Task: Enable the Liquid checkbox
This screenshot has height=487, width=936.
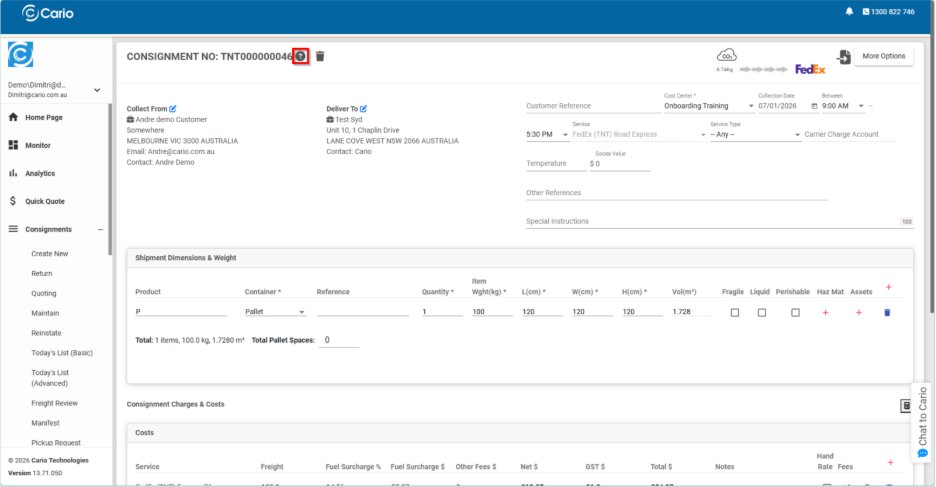Action: click(761, 313)
